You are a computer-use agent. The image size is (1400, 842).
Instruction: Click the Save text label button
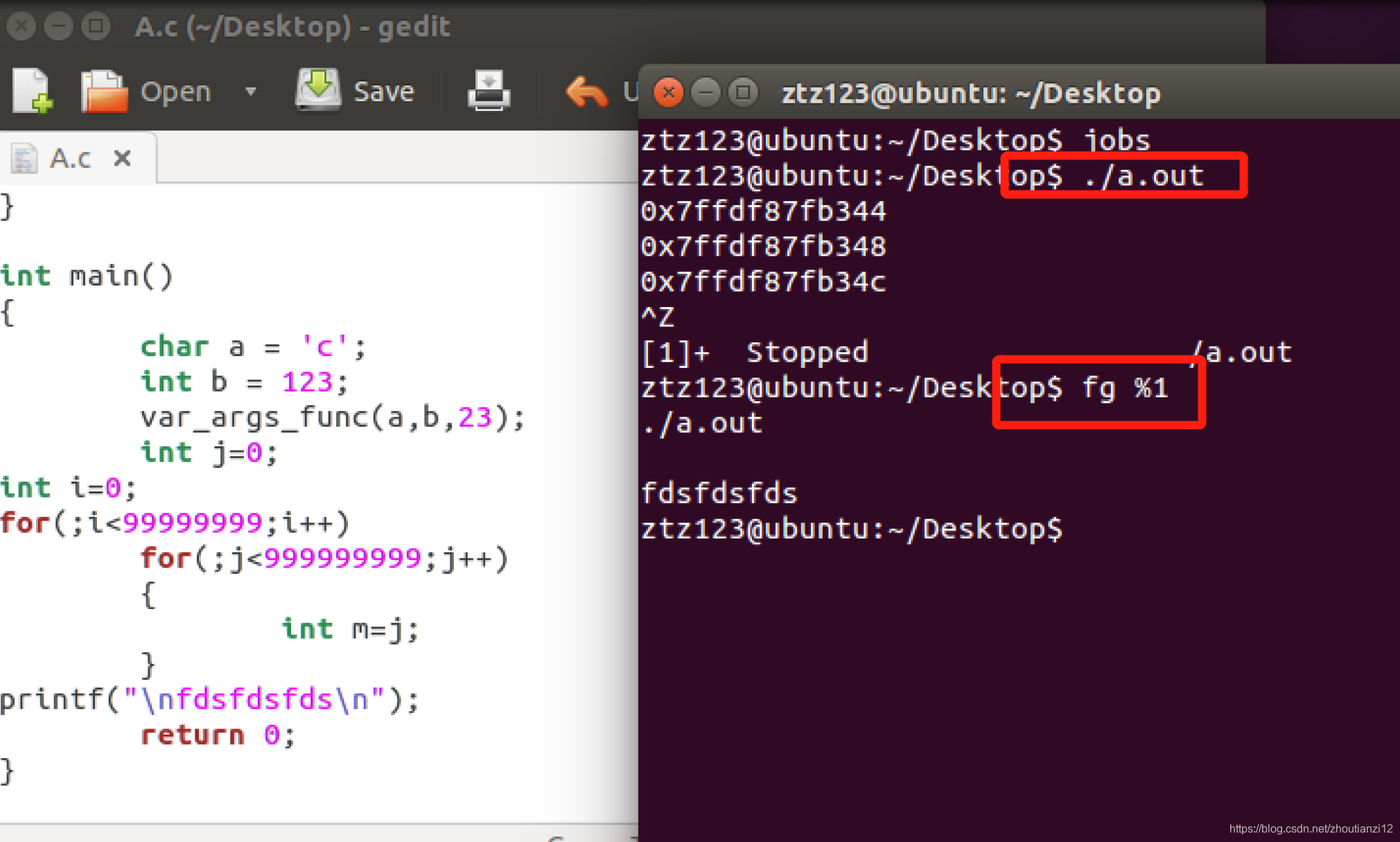point(383,91)
